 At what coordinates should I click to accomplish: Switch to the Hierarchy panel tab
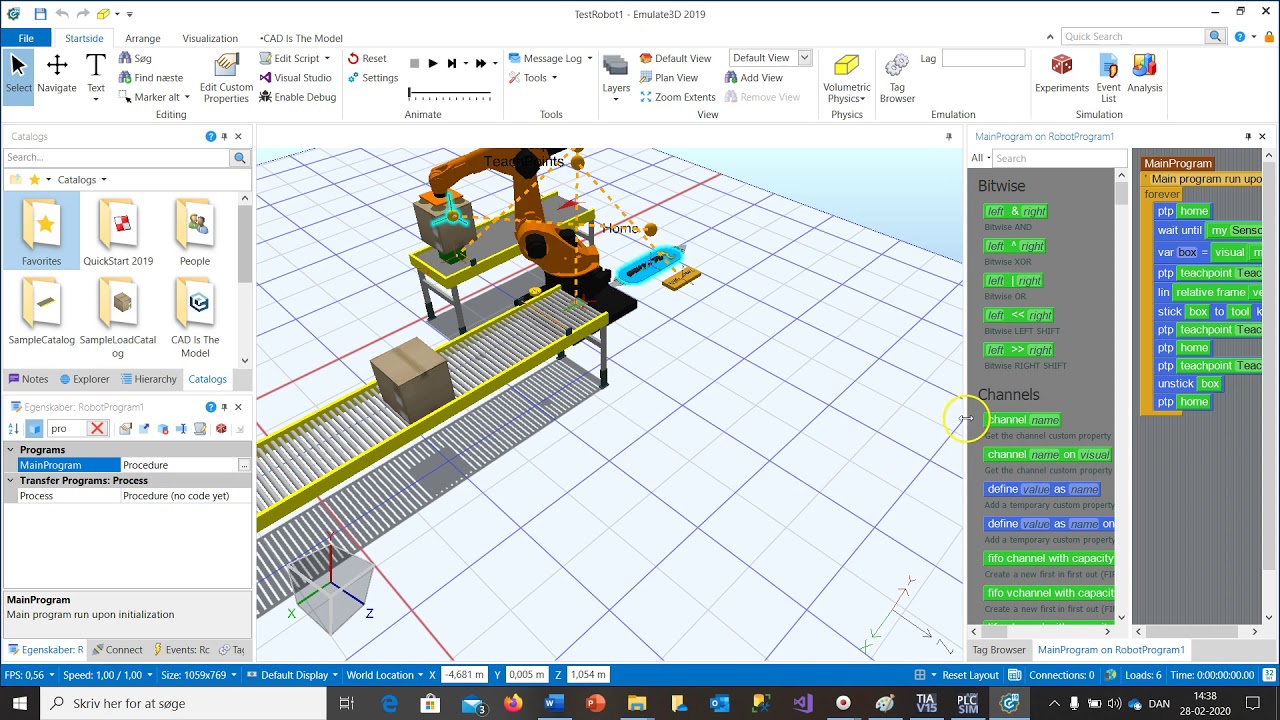[x=148, y=379]
